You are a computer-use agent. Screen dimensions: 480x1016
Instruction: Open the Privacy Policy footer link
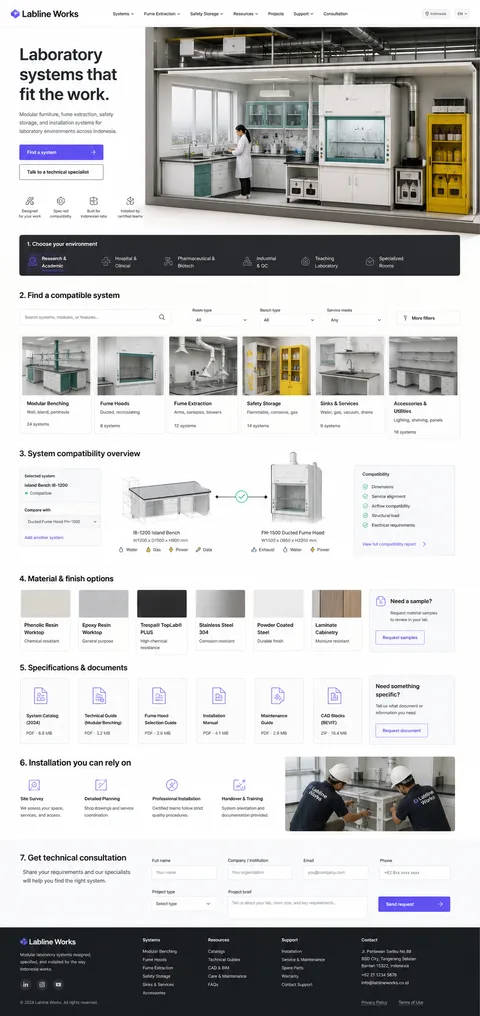[374, 1002]
